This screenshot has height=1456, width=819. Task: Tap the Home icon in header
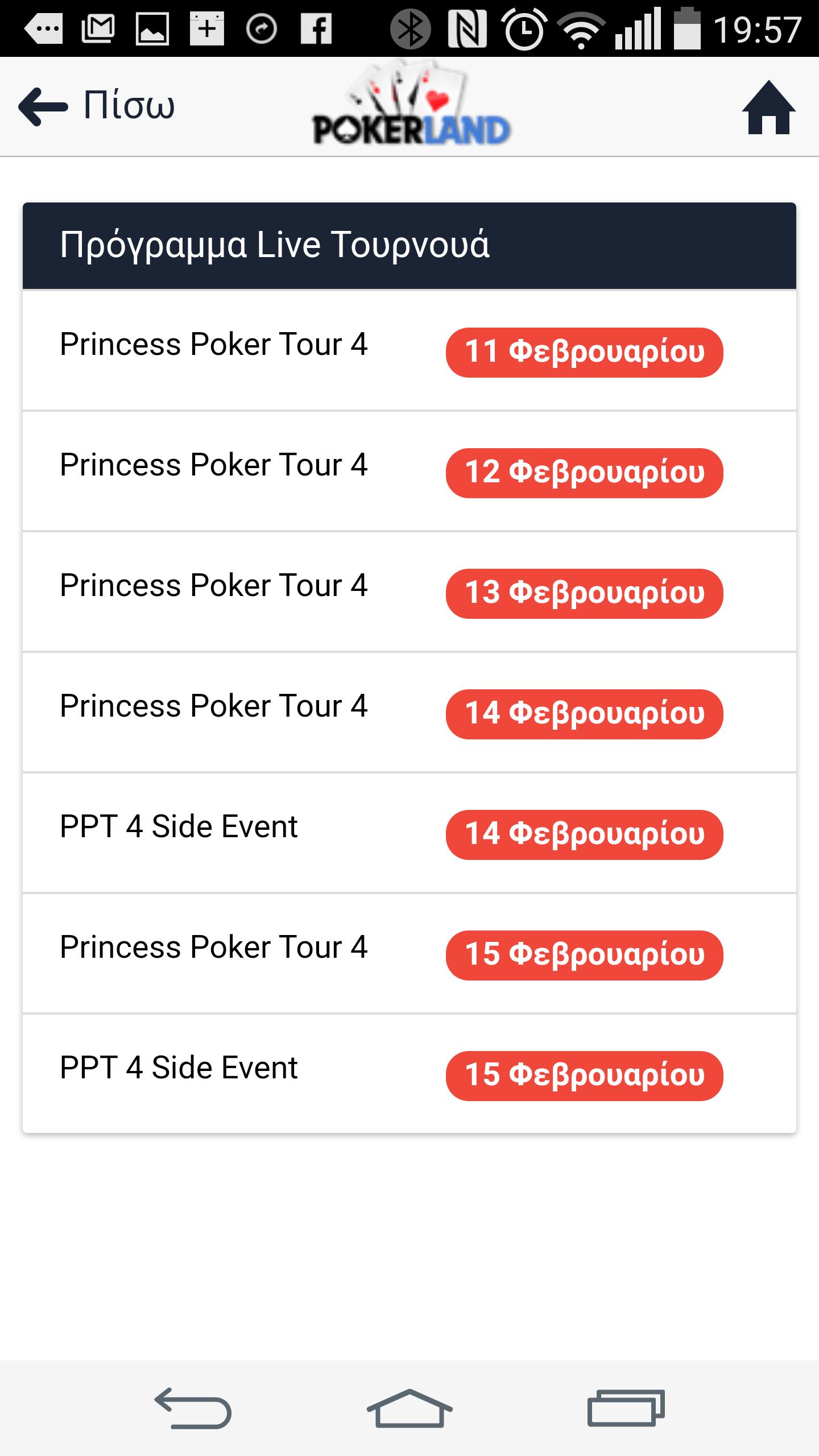[x=768, y=107]
